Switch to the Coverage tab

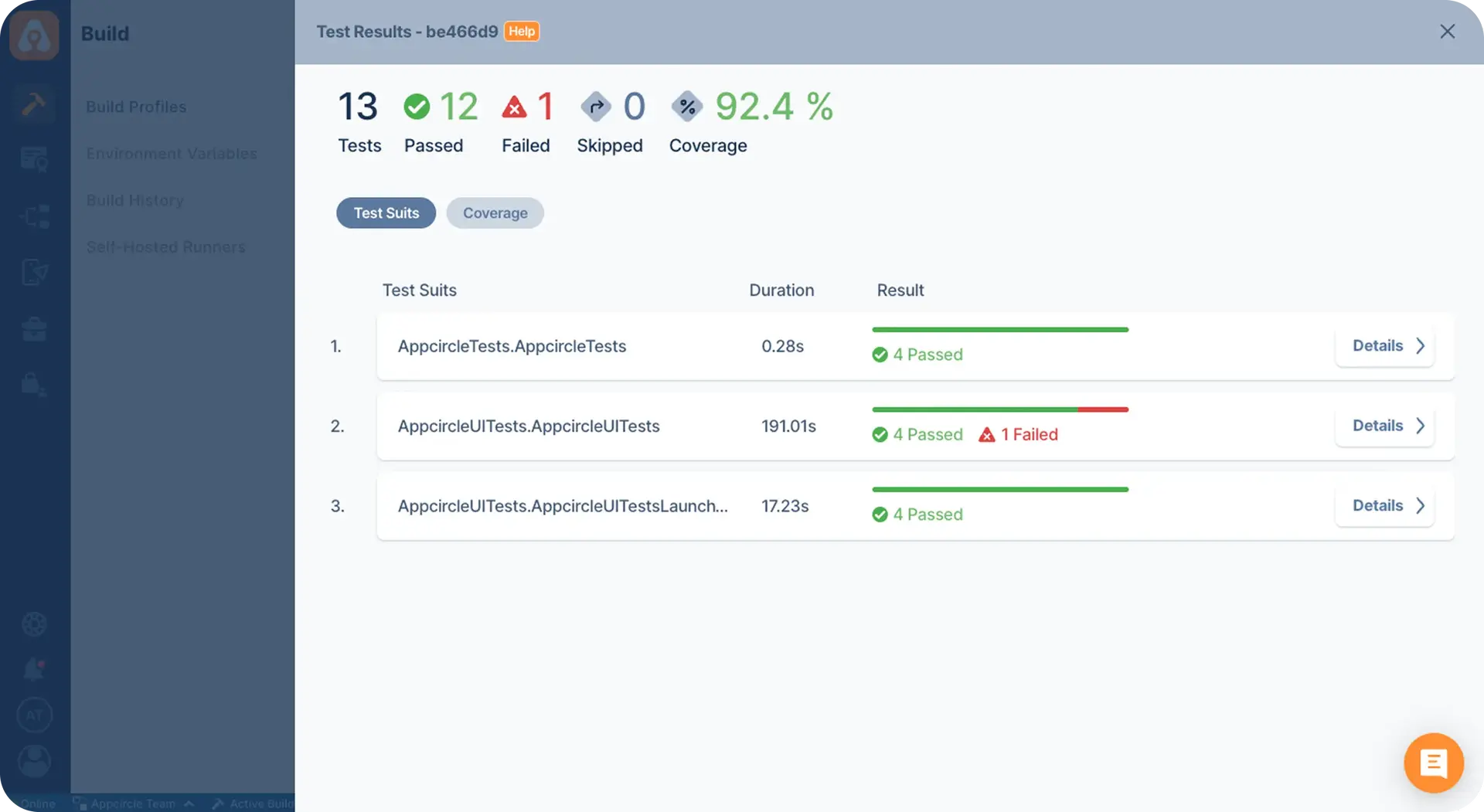pos(495,212)
